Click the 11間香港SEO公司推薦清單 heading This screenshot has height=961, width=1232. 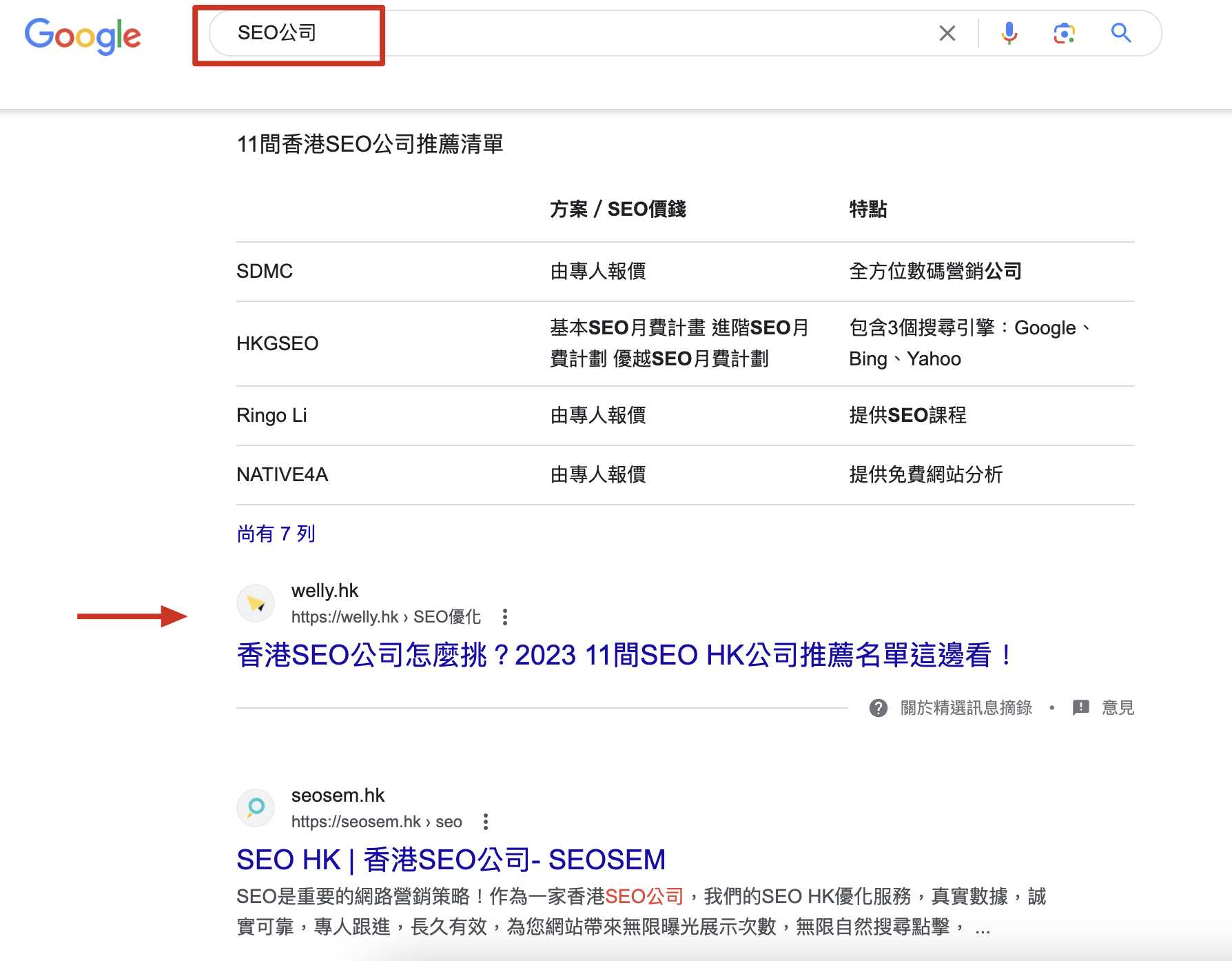click(x=370, y=144)
